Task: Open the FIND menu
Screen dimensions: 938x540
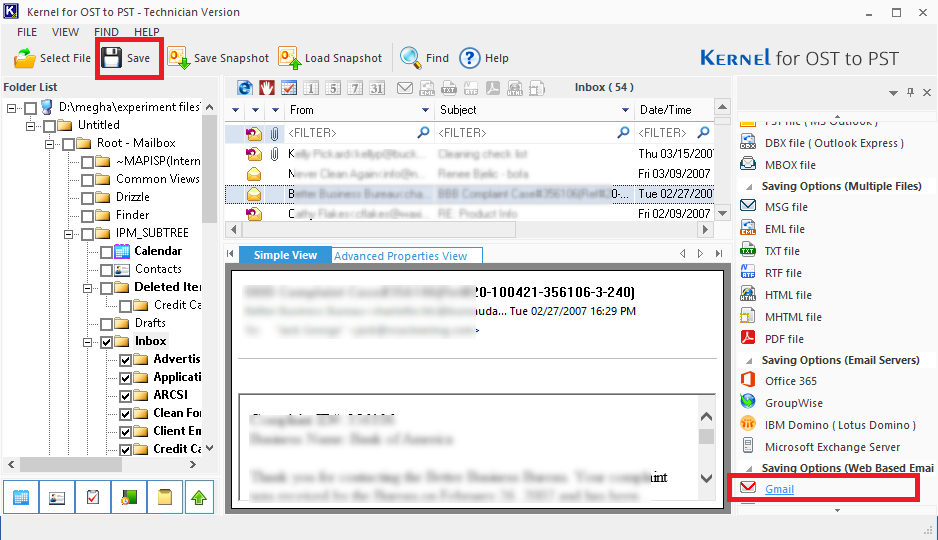Action: tap(106, 32)
